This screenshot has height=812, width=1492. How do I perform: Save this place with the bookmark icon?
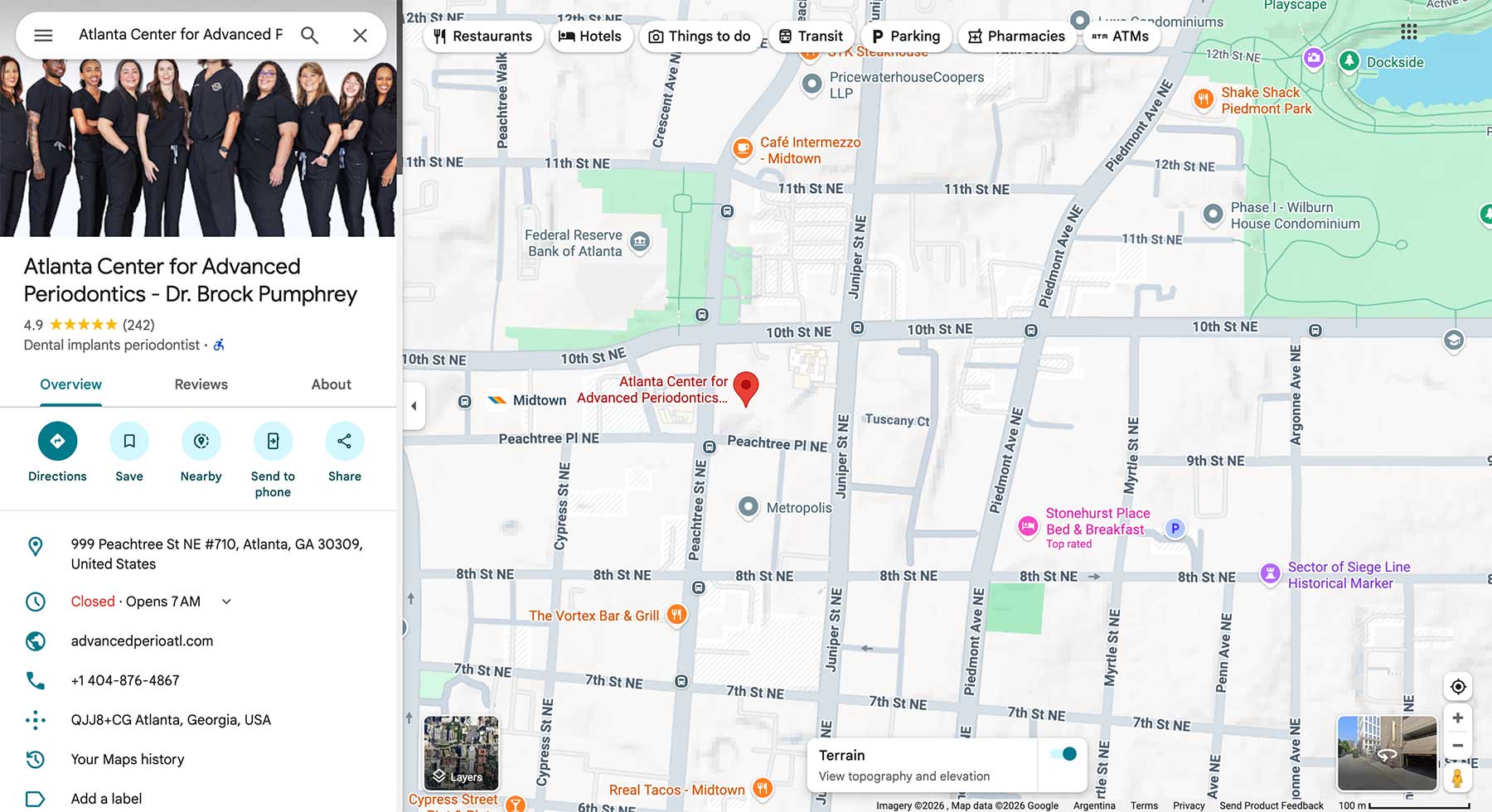[129, 441]
